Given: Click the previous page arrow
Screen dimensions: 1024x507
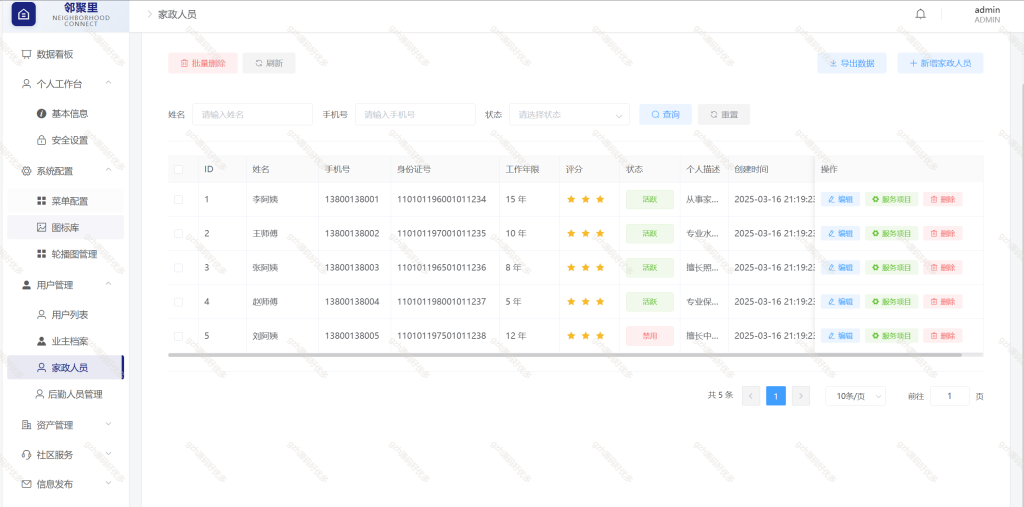Looking at the screenshot, I should [x=751, y=396].
